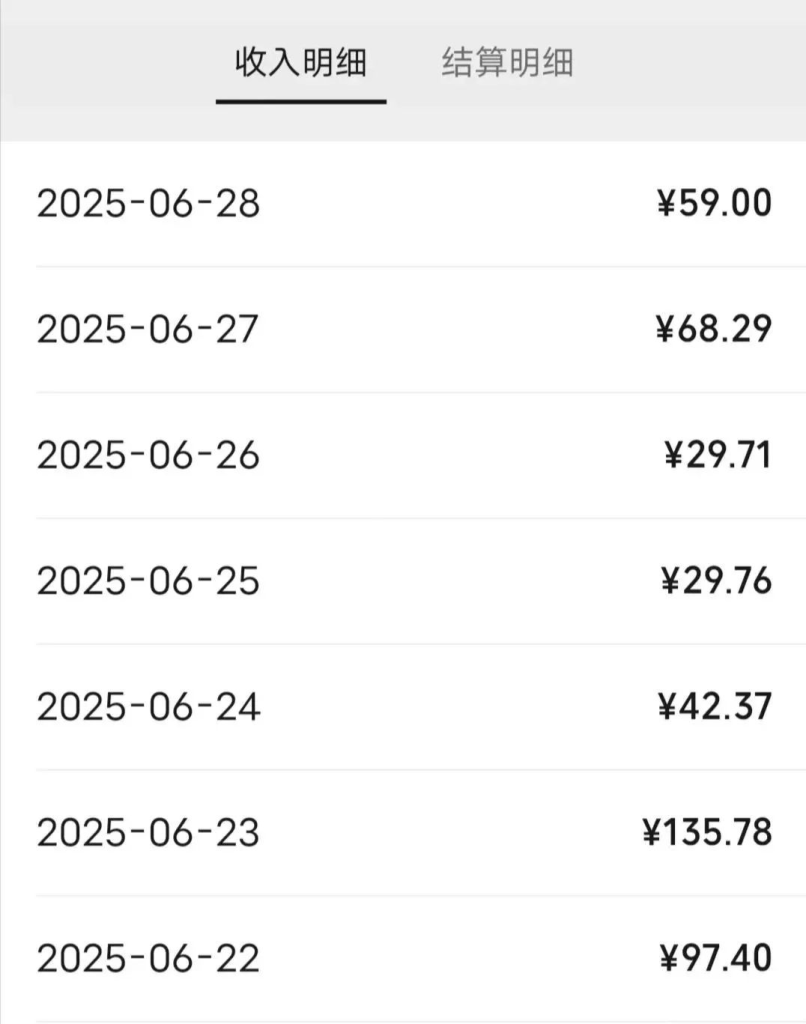The image size is (806, 1024).
Task: View the 2025-06-25 income entry
Action: click(x=148, y=582)
